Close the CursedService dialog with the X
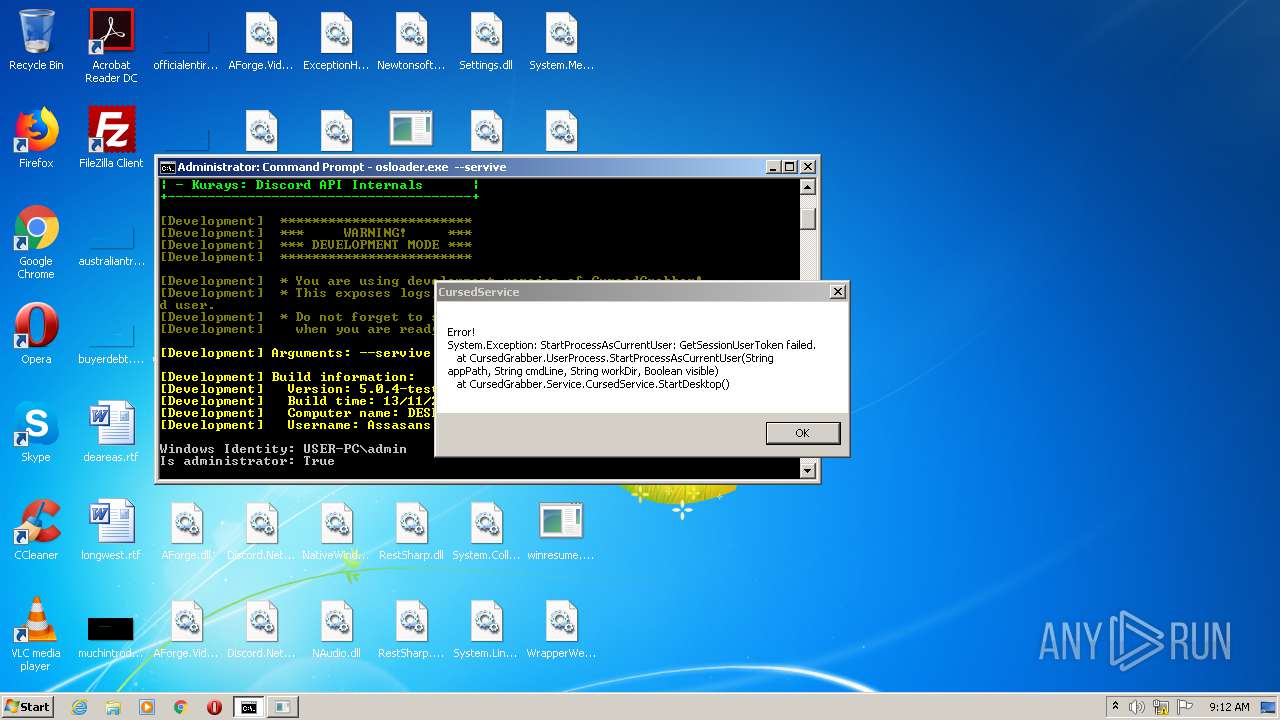 pyautogui.click(x=838, y=292)
